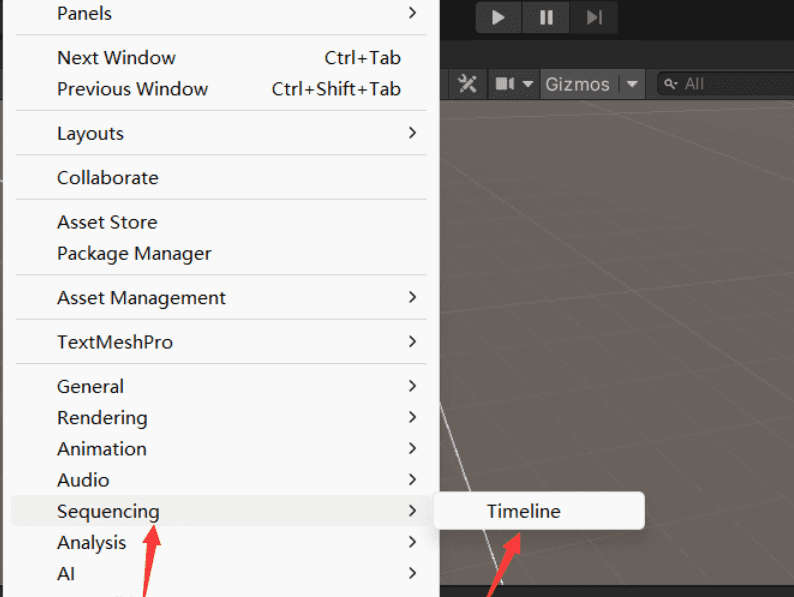Open the TextMeshPro submenu

(115, 342)
